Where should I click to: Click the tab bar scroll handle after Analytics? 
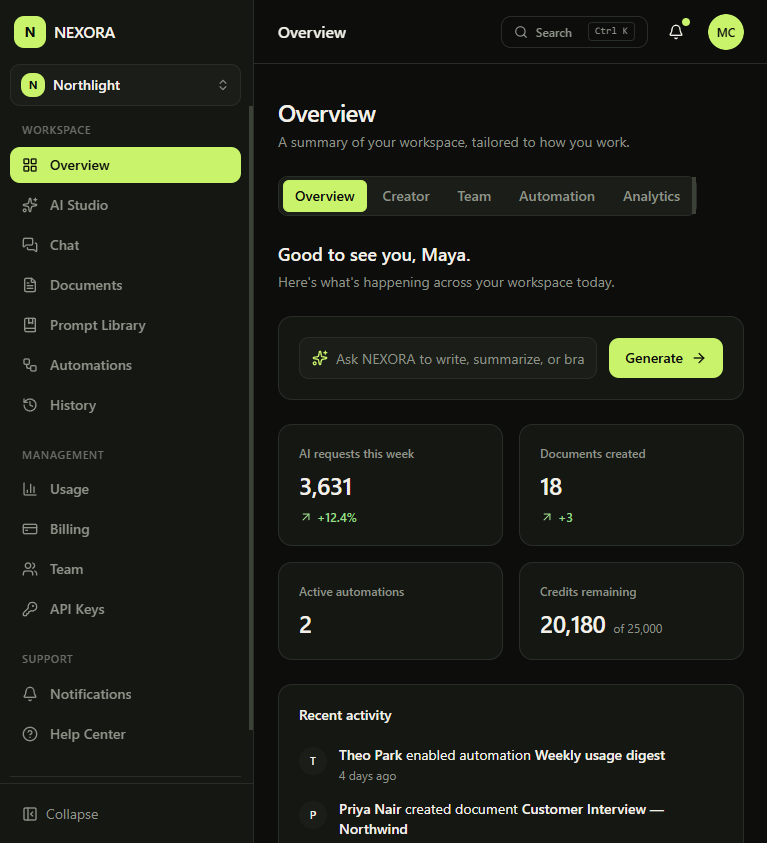click(694, 196)
